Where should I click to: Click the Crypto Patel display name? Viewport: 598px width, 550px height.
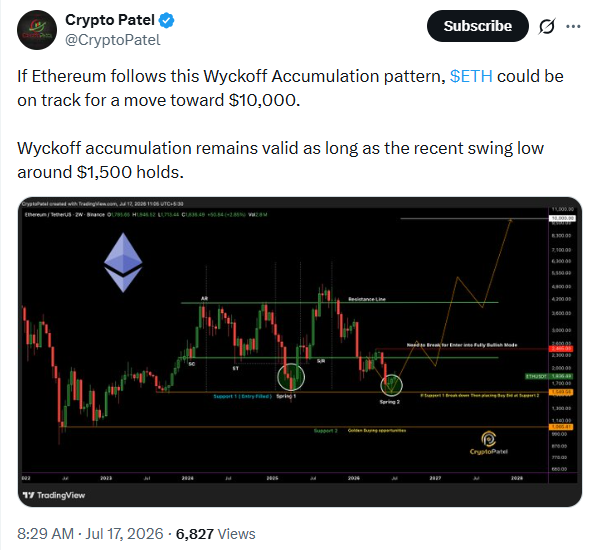point(109,20)
